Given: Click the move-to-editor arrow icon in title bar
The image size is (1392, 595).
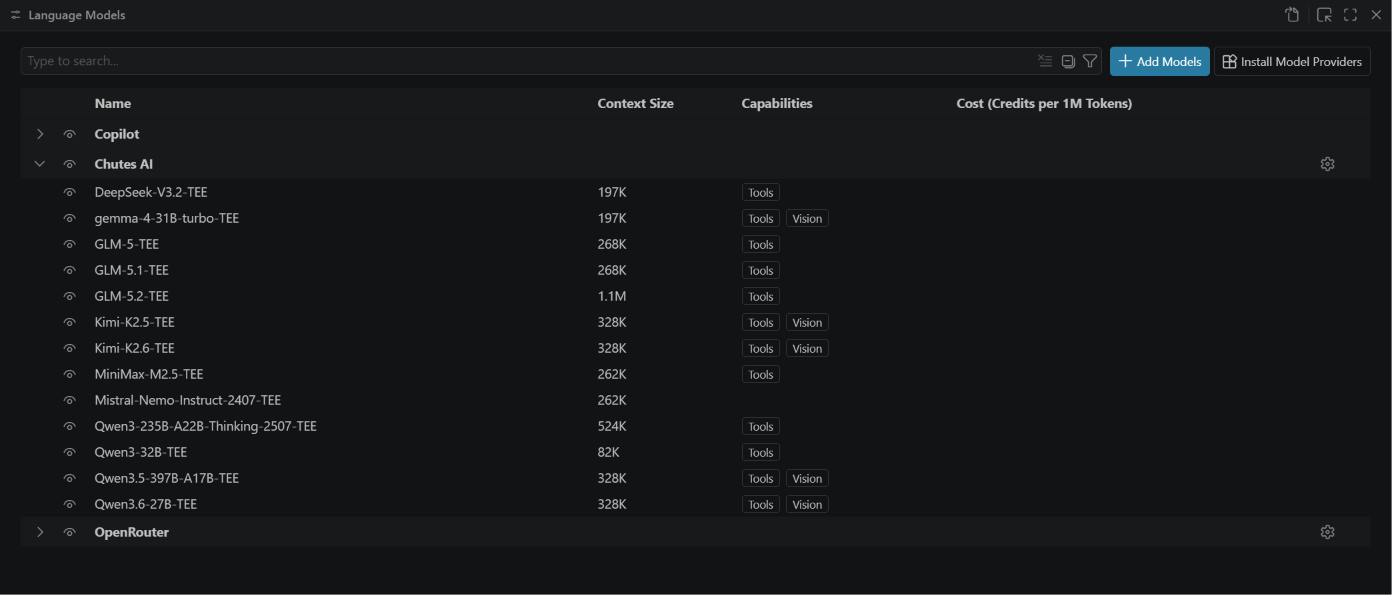Looking at the screenshot, I should pos(1324,15).
